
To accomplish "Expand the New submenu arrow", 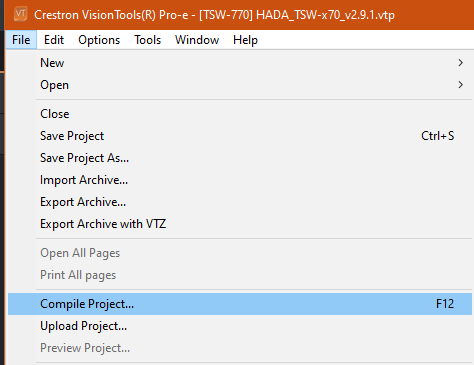I will tap(461, 63).
